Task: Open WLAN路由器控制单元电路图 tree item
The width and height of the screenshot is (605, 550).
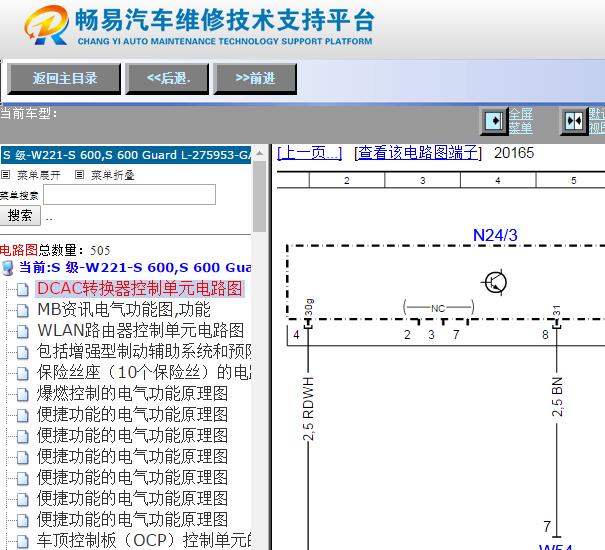Action: [140, 330]
